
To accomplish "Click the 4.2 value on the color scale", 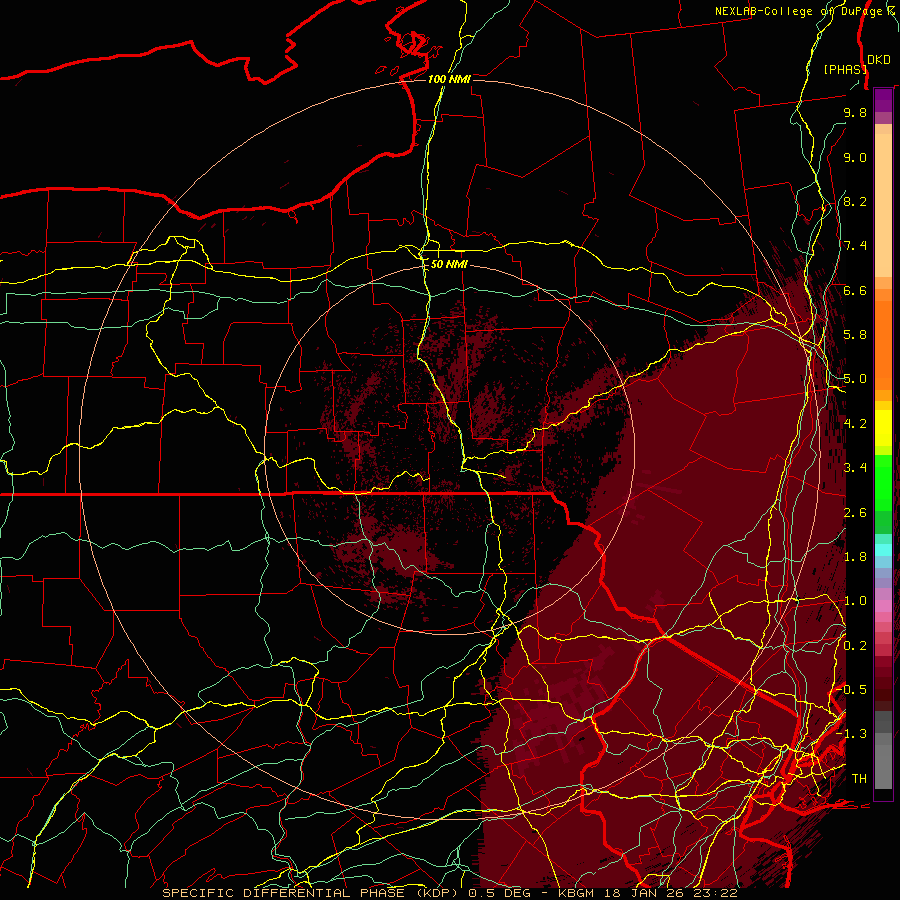I will pyautogui.click(x=855, y=424).
